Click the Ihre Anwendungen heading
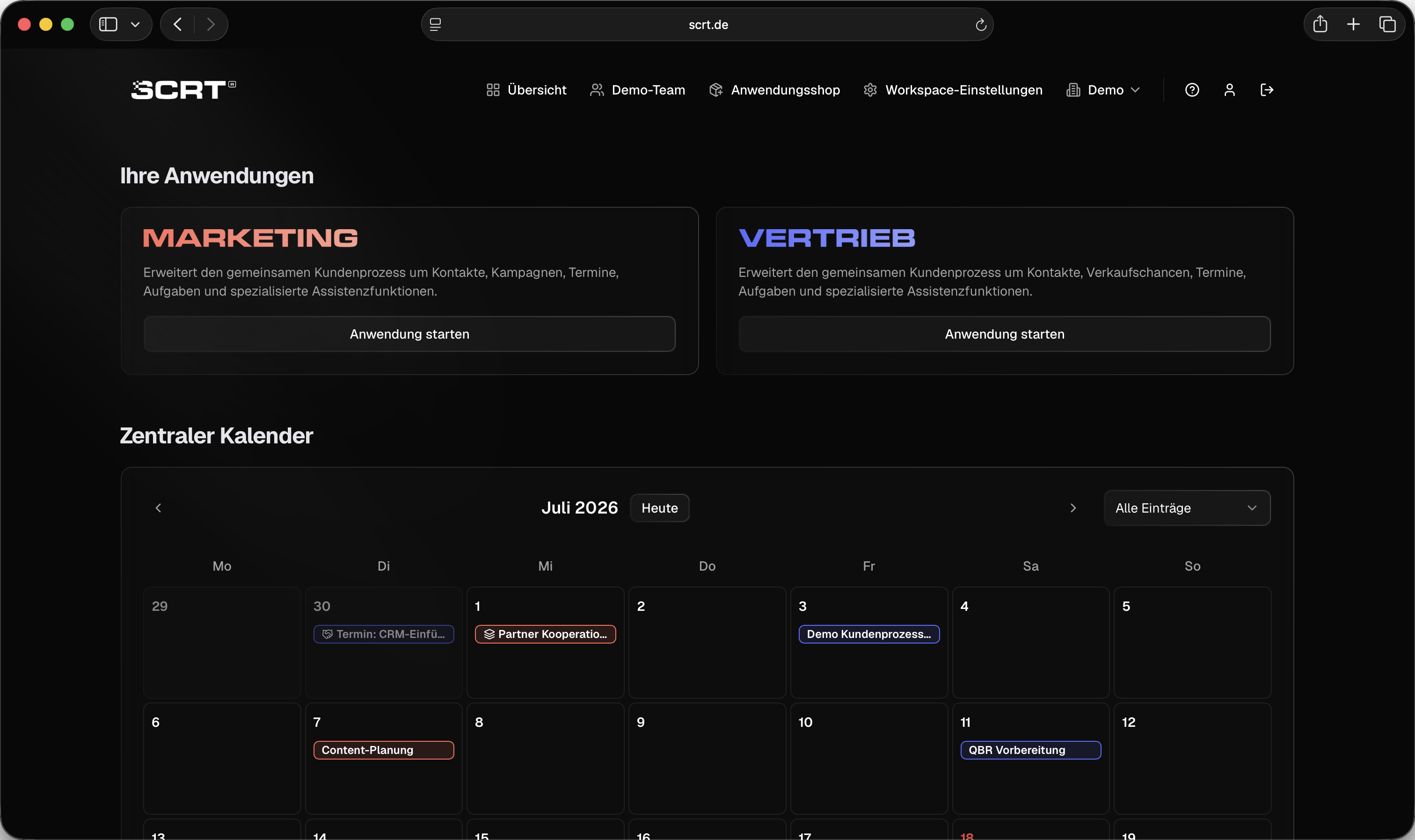Viewport: 1415px width, 840px height. 217,176
